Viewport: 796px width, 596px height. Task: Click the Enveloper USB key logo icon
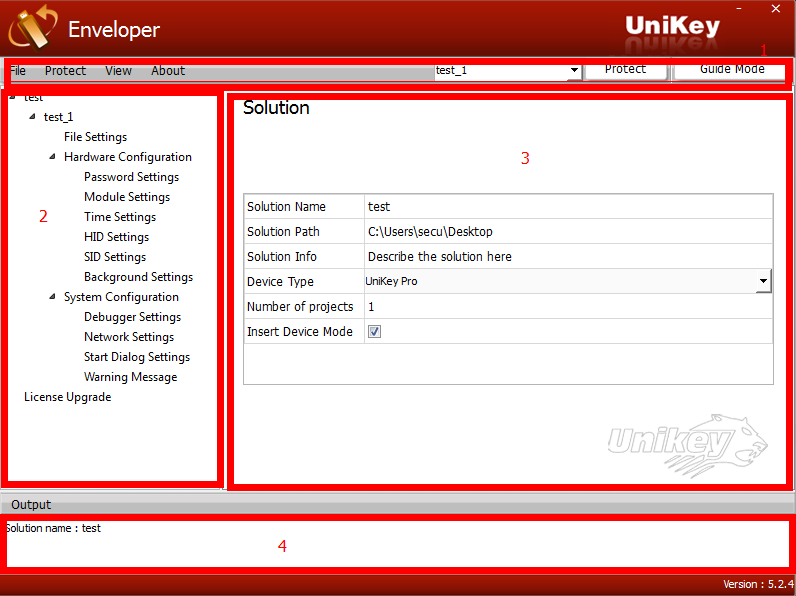pos(33,28)
